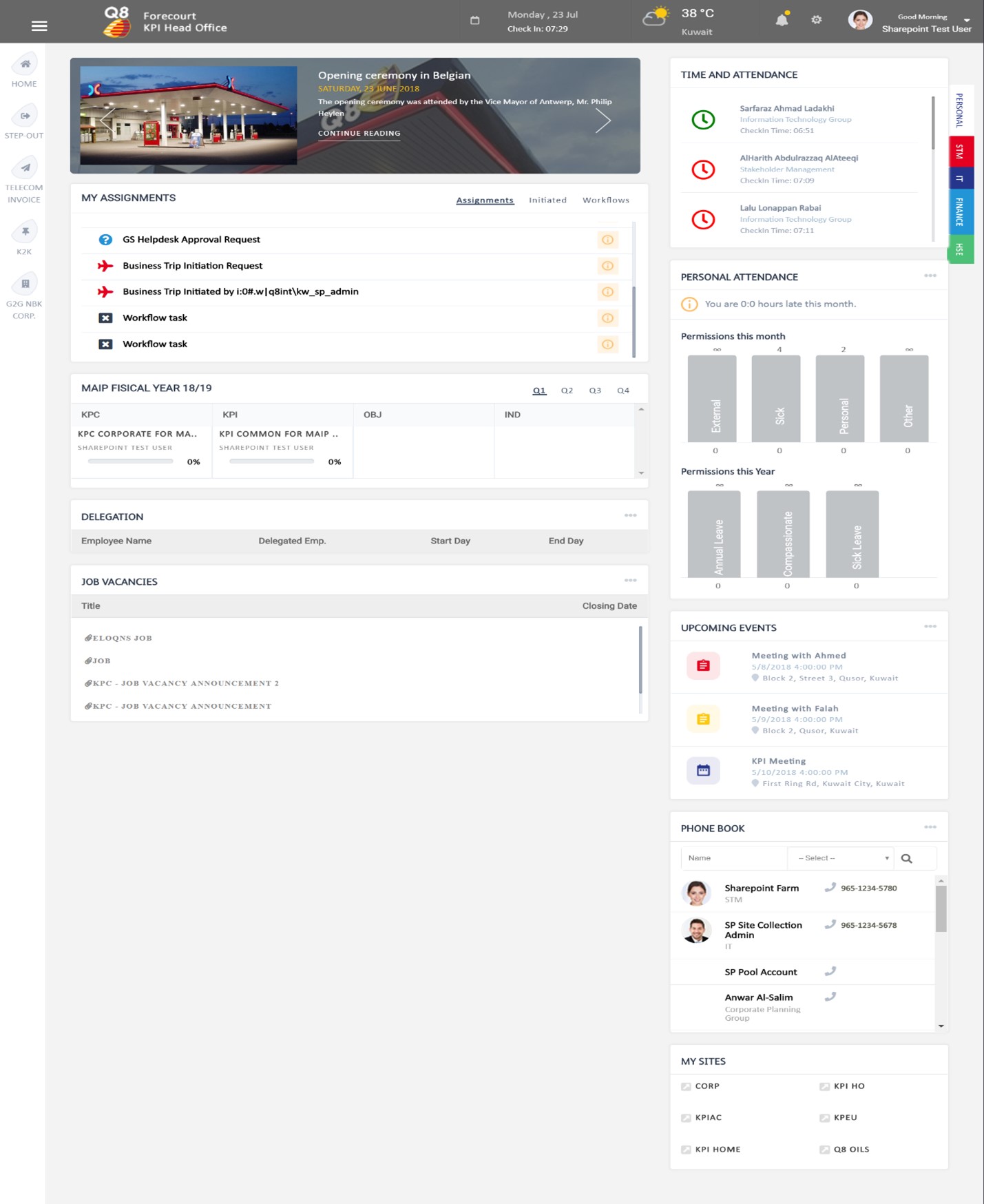Switch to Workflows tab
Image resolution: width=984 pixels, height=1204 pixels.
coord(606,200)
